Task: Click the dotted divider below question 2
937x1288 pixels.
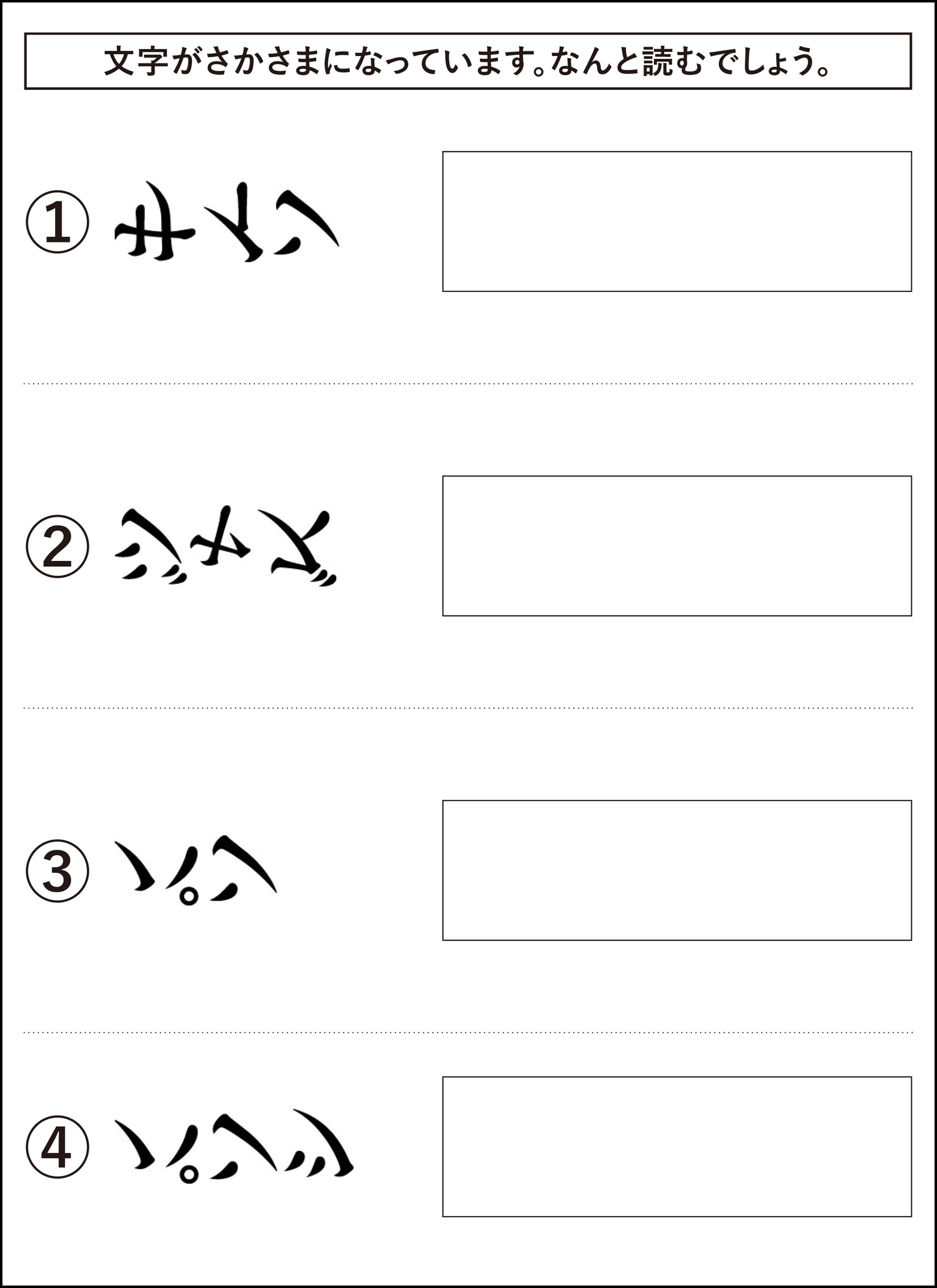Action: (x=468, y=708)
